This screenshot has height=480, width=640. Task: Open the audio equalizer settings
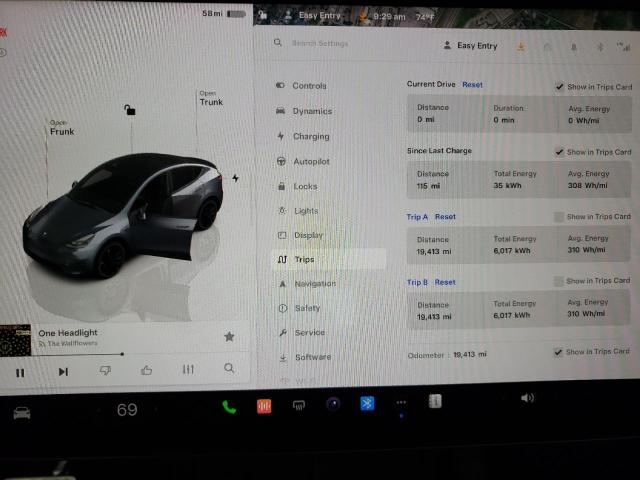tap(188, 369)
